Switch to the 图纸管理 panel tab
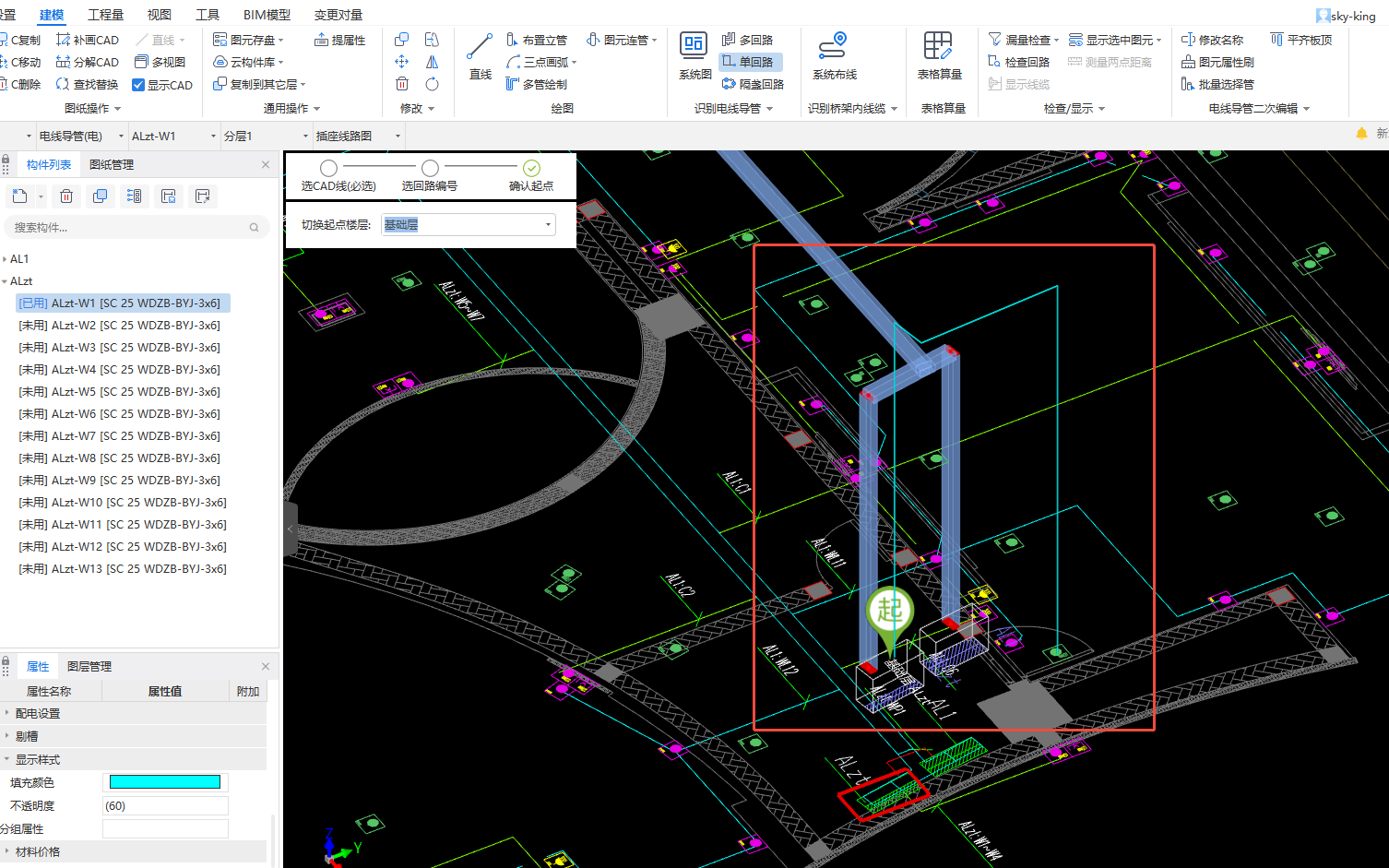 112,164
